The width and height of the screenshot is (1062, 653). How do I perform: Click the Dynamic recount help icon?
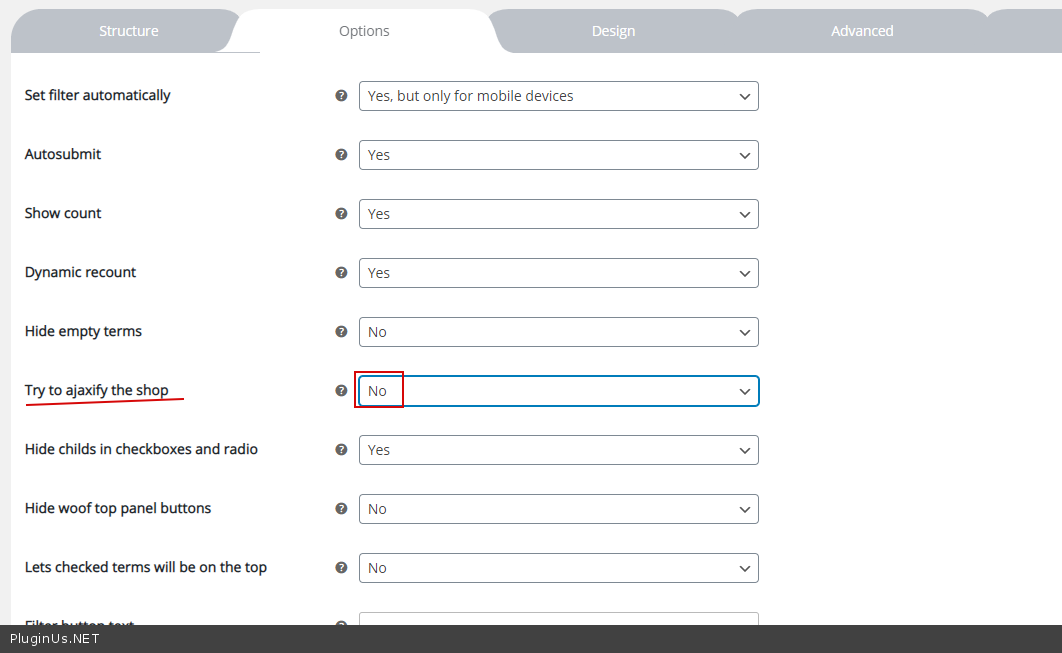tap(341, 273)
